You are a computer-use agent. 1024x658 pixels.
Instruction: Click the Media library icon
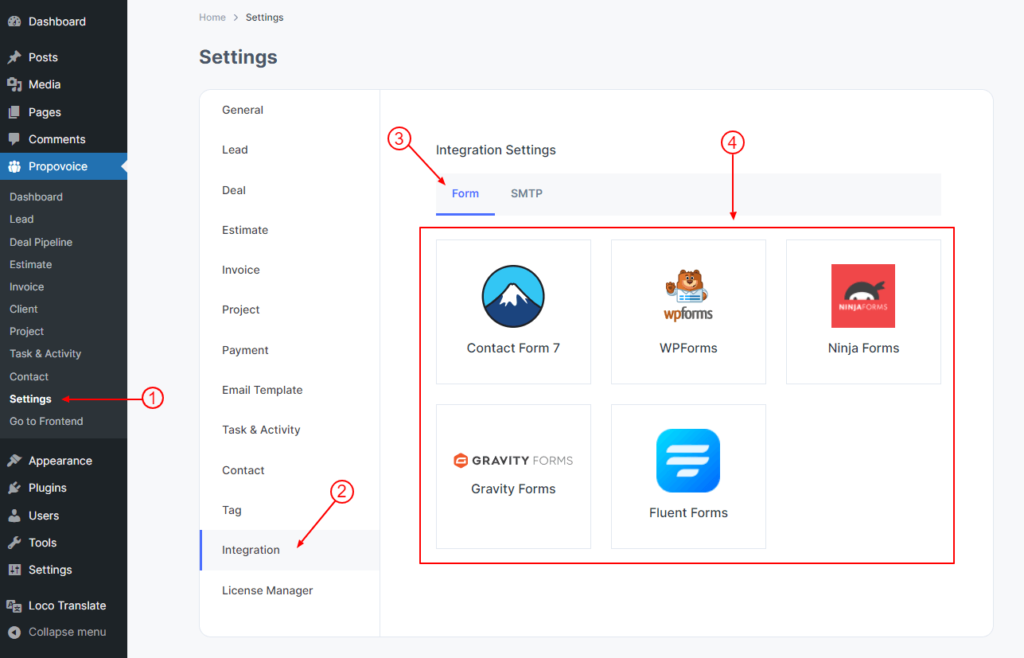(14, 84)
